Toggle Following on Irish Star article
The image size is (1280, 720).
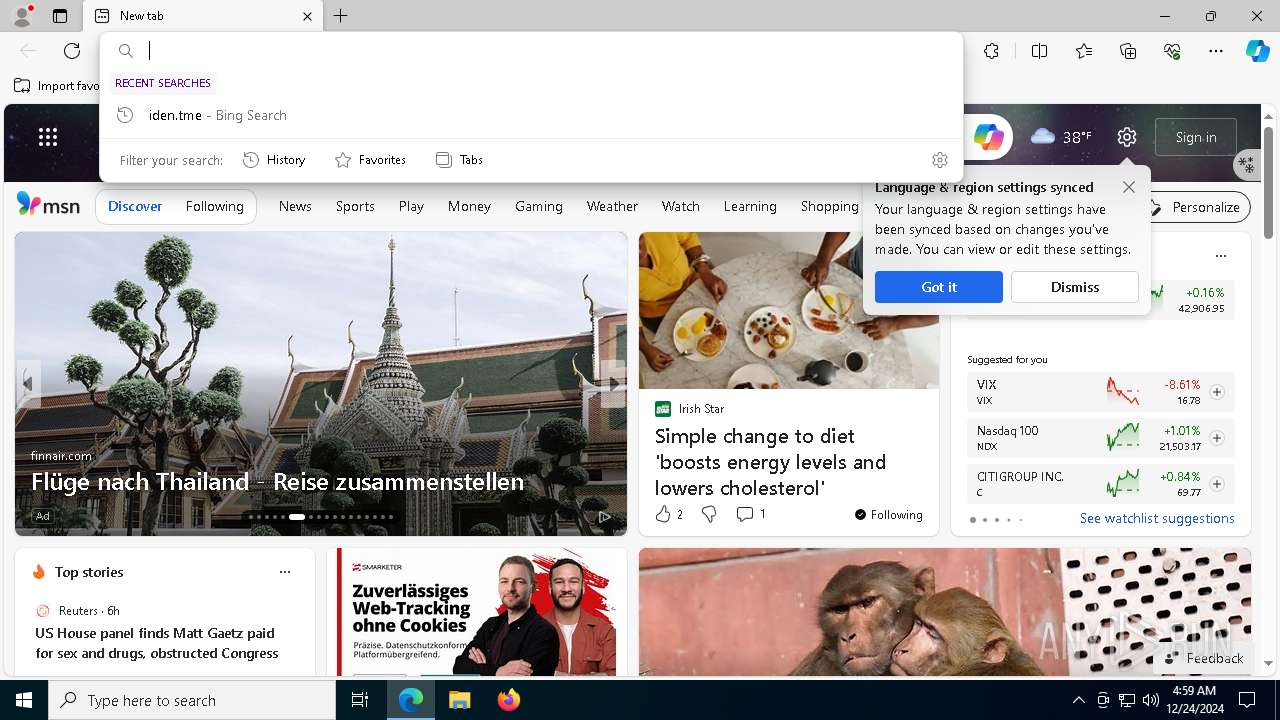click(x=888, y=515)
